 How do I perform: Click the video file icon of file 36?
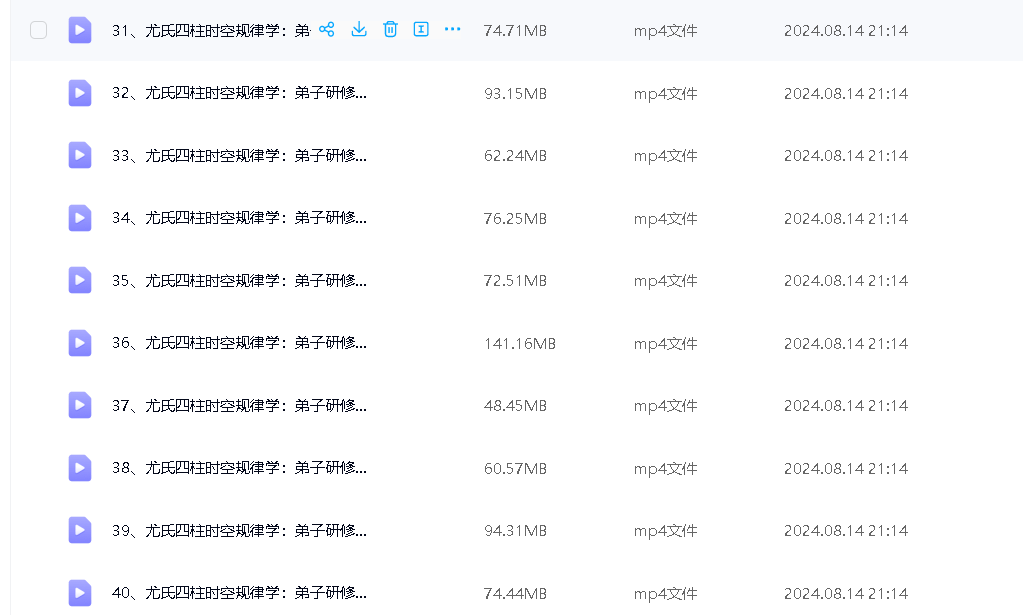coord(80,343)
